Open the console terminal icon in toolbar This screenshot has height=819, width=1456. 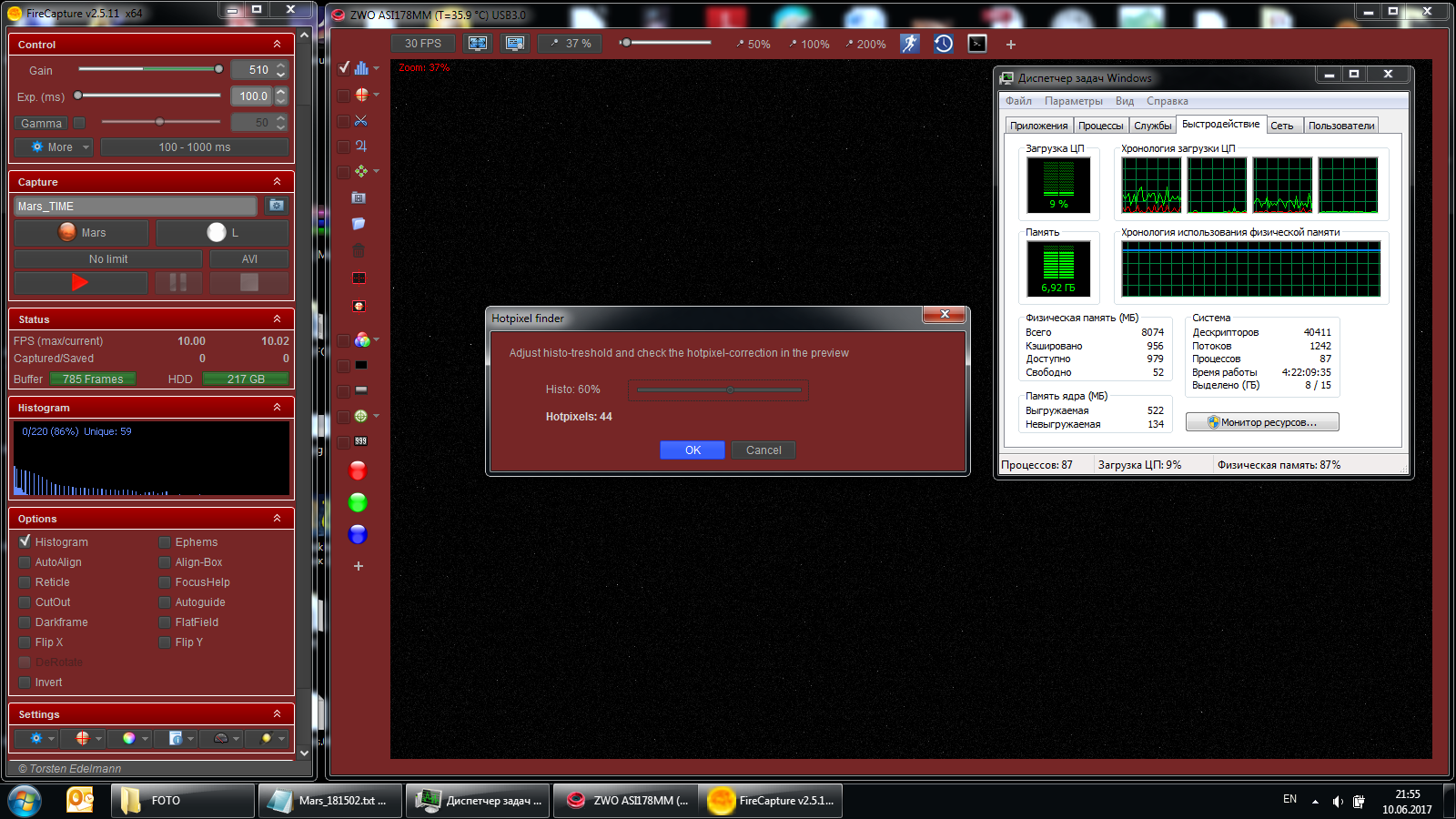tap(977, 44)
